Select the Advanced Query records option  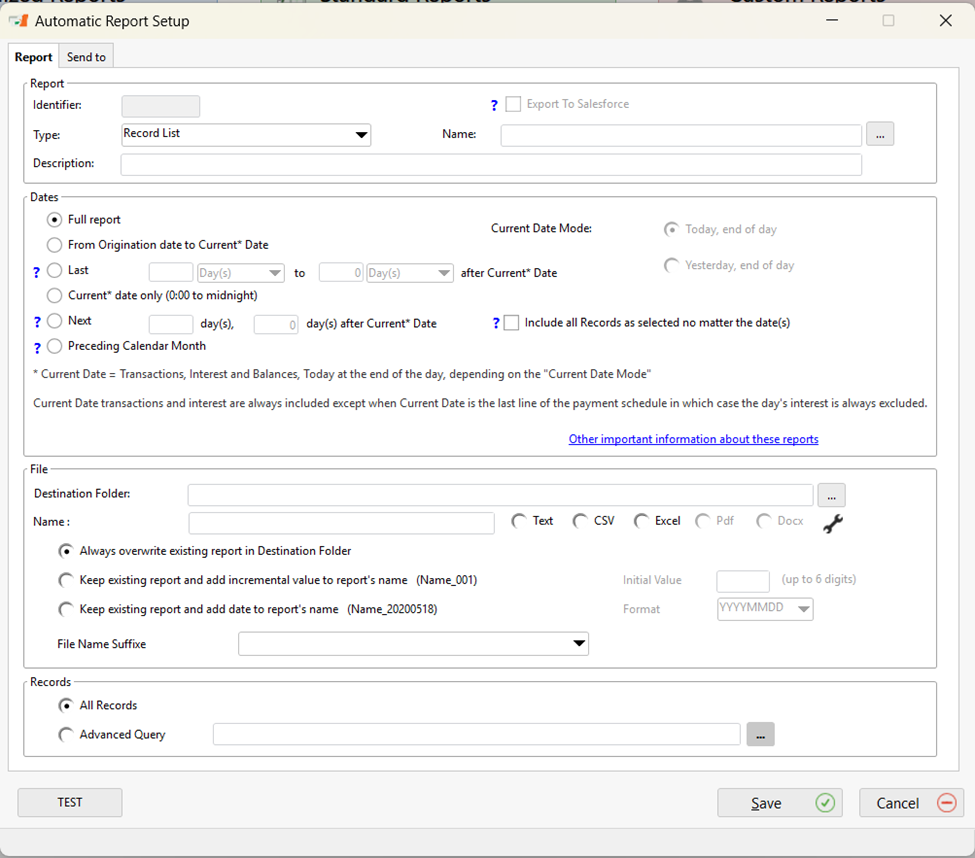67,735
